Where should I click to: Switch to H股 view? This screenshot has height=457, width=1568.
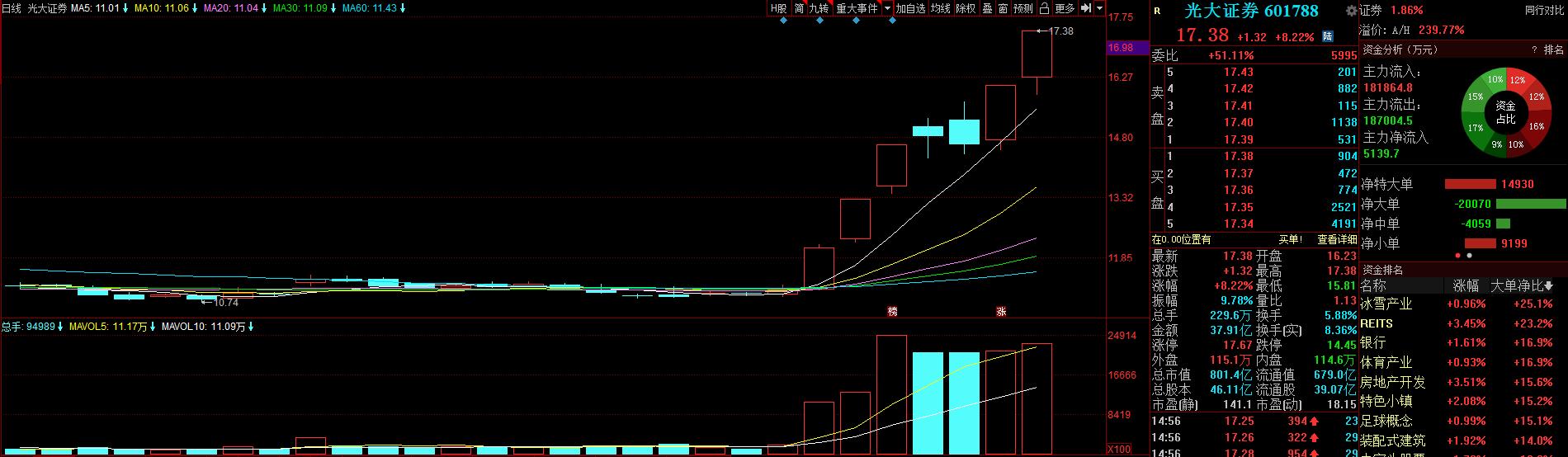779,8
